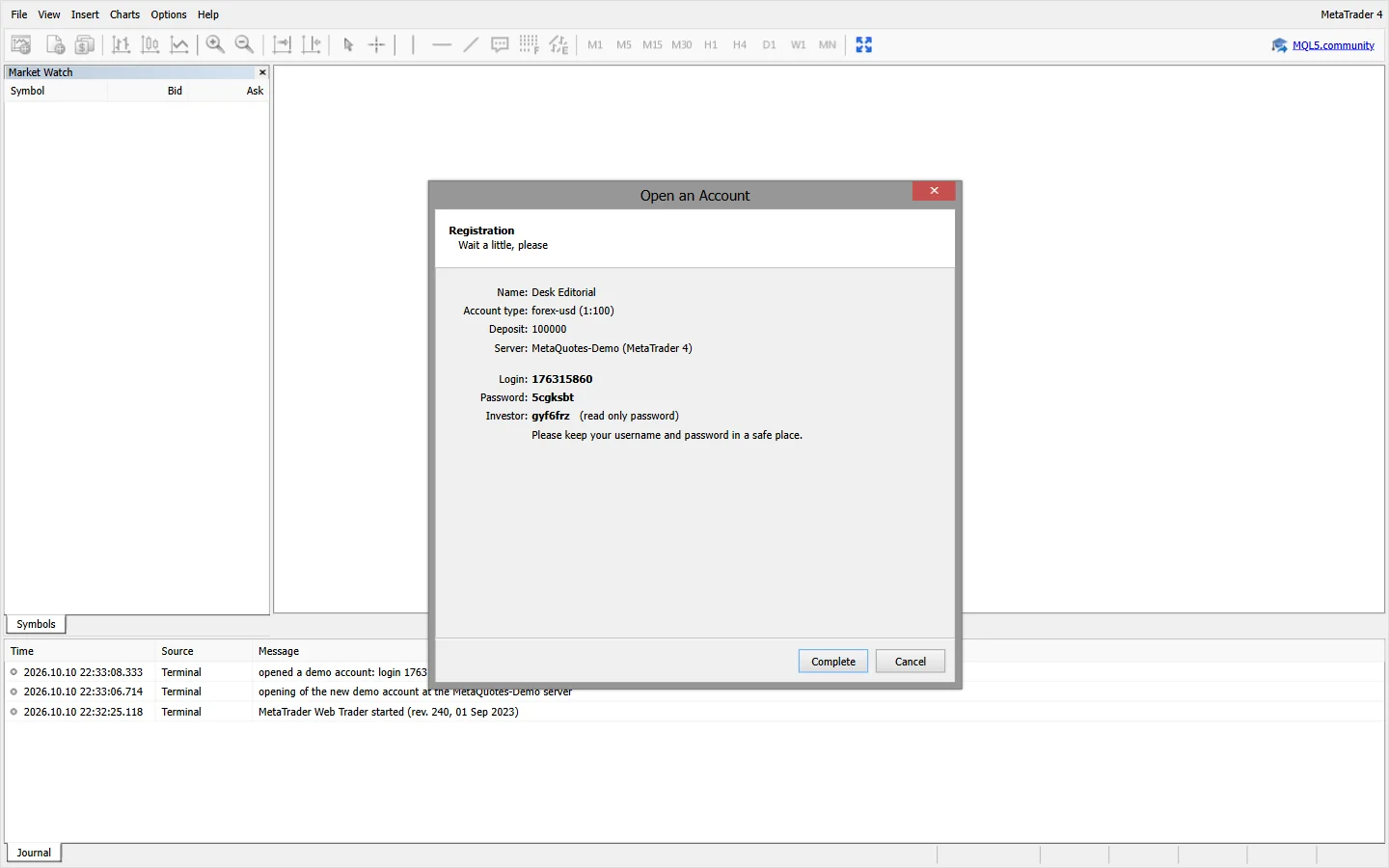1389x868 pixels.
Task: Select the Candlesticks chart icon
Action: [x=150, y=44]
